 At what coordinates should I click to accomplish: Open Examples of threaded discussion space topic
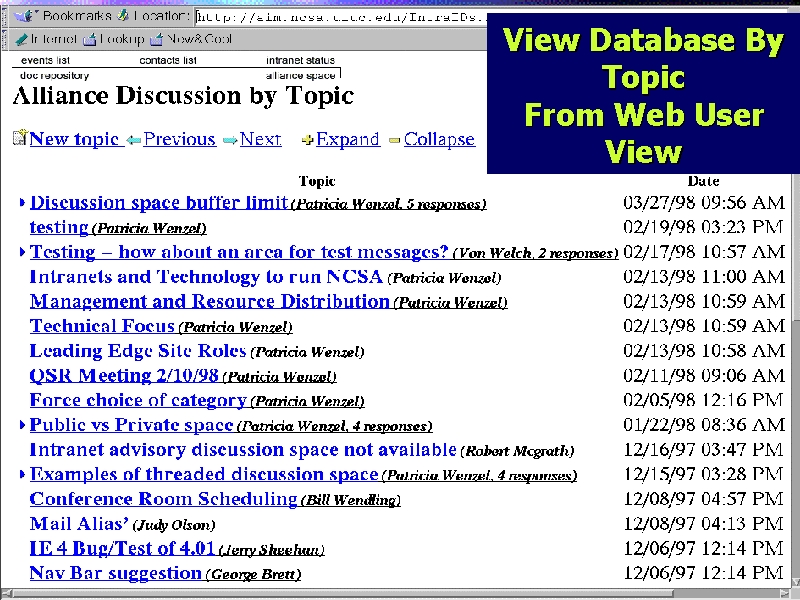(204, 474)
